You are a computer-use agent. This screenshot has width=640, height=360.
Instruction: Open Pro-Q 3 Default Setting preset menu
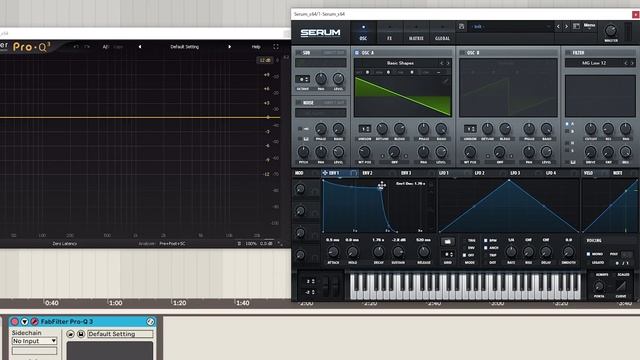(x=184, y=47)
